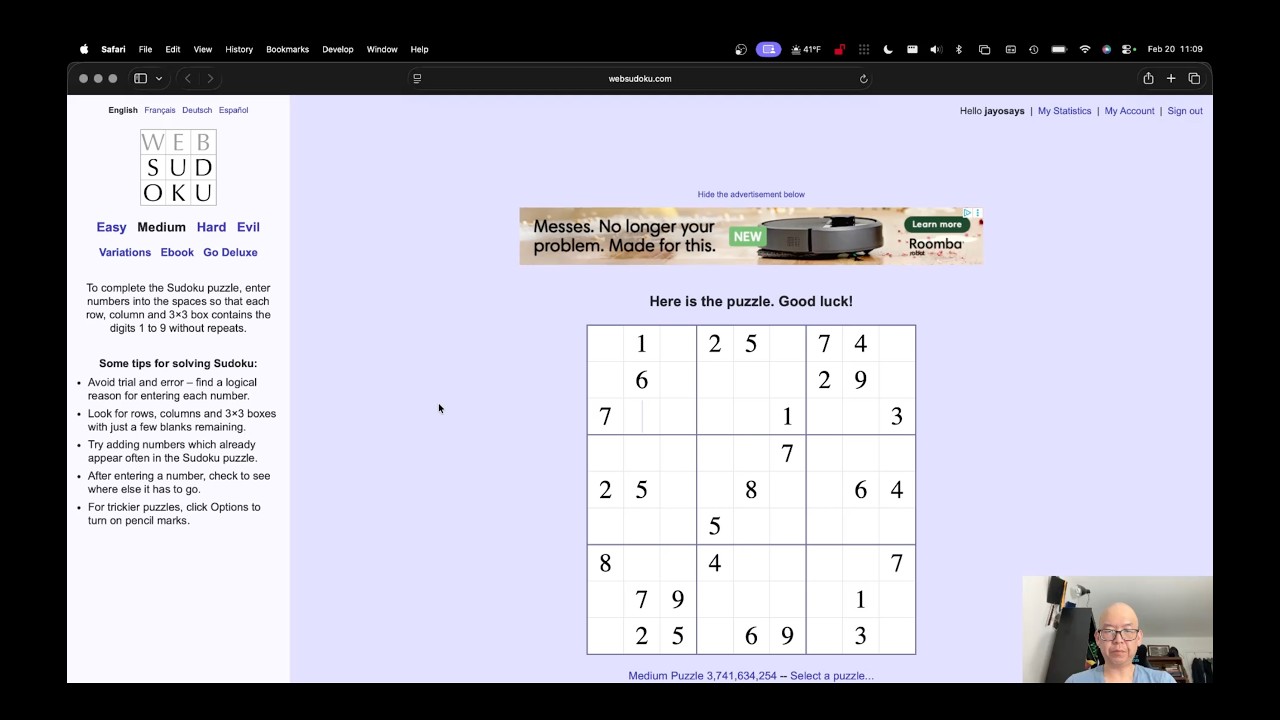Open the My Statistics link
1280x720 pixels.
(x=1064, y=111)
